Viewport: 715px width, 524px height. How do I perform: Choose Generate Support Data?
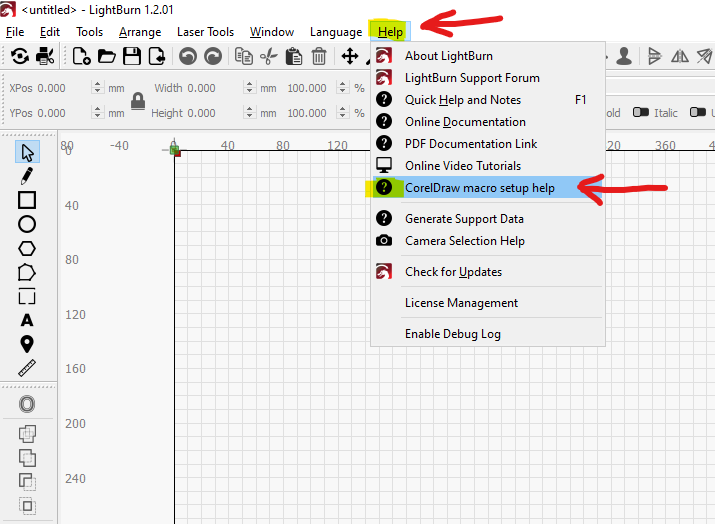click(x=488, y=218)
